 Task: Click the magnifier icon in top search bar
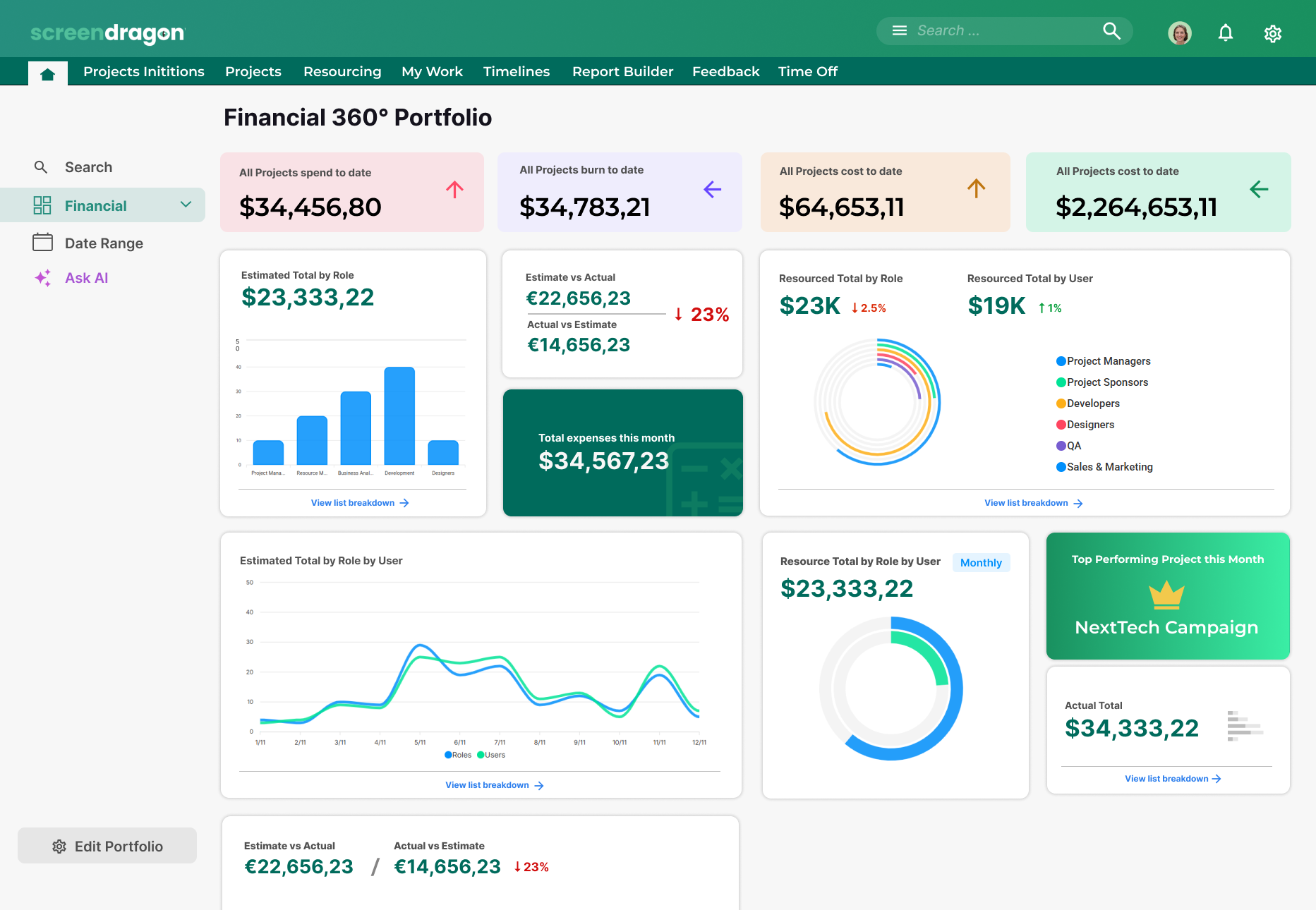[1111, 31]
